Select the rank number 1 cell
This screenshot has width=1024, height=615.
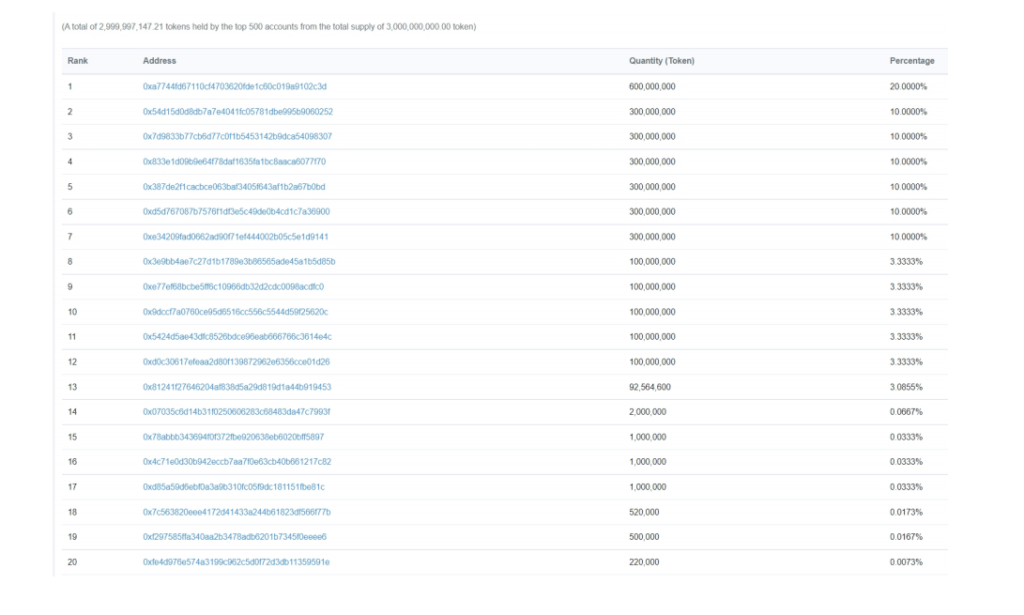coord(70,86)
